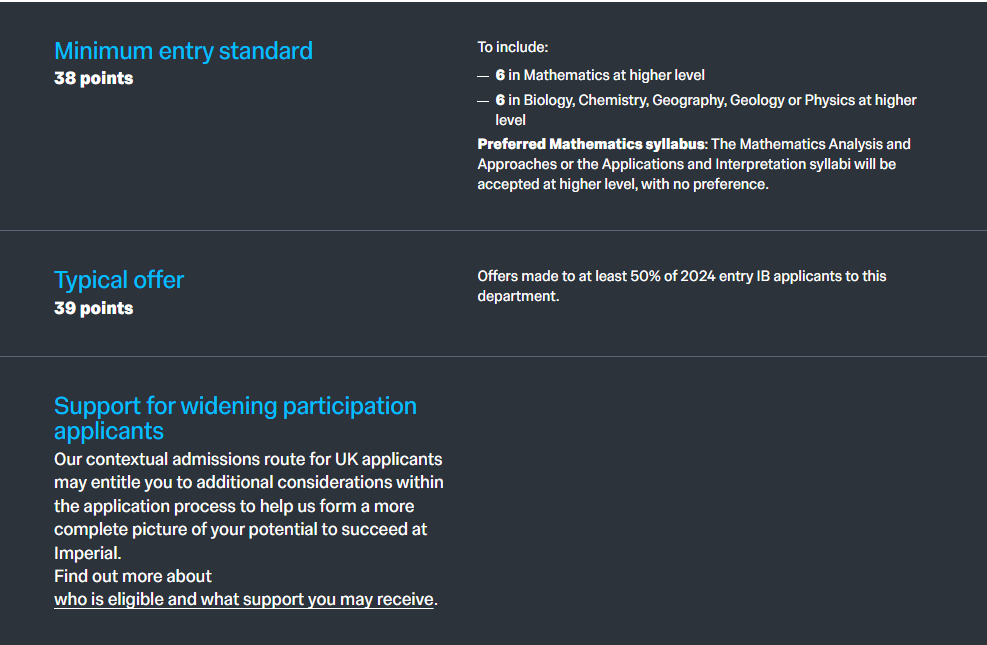The width and height of the screenshot is (987, 645).
Task: Click the 'Offers made to at least 50%' sentence
Action: pyautogui.click(x=681, y=276)
